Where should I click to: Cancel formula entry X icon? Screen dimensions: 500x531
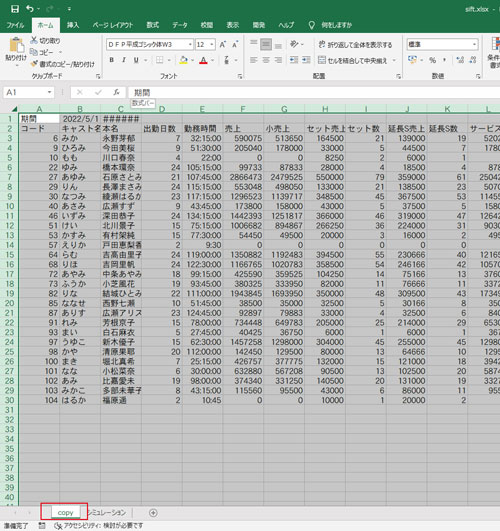point(80,92)
